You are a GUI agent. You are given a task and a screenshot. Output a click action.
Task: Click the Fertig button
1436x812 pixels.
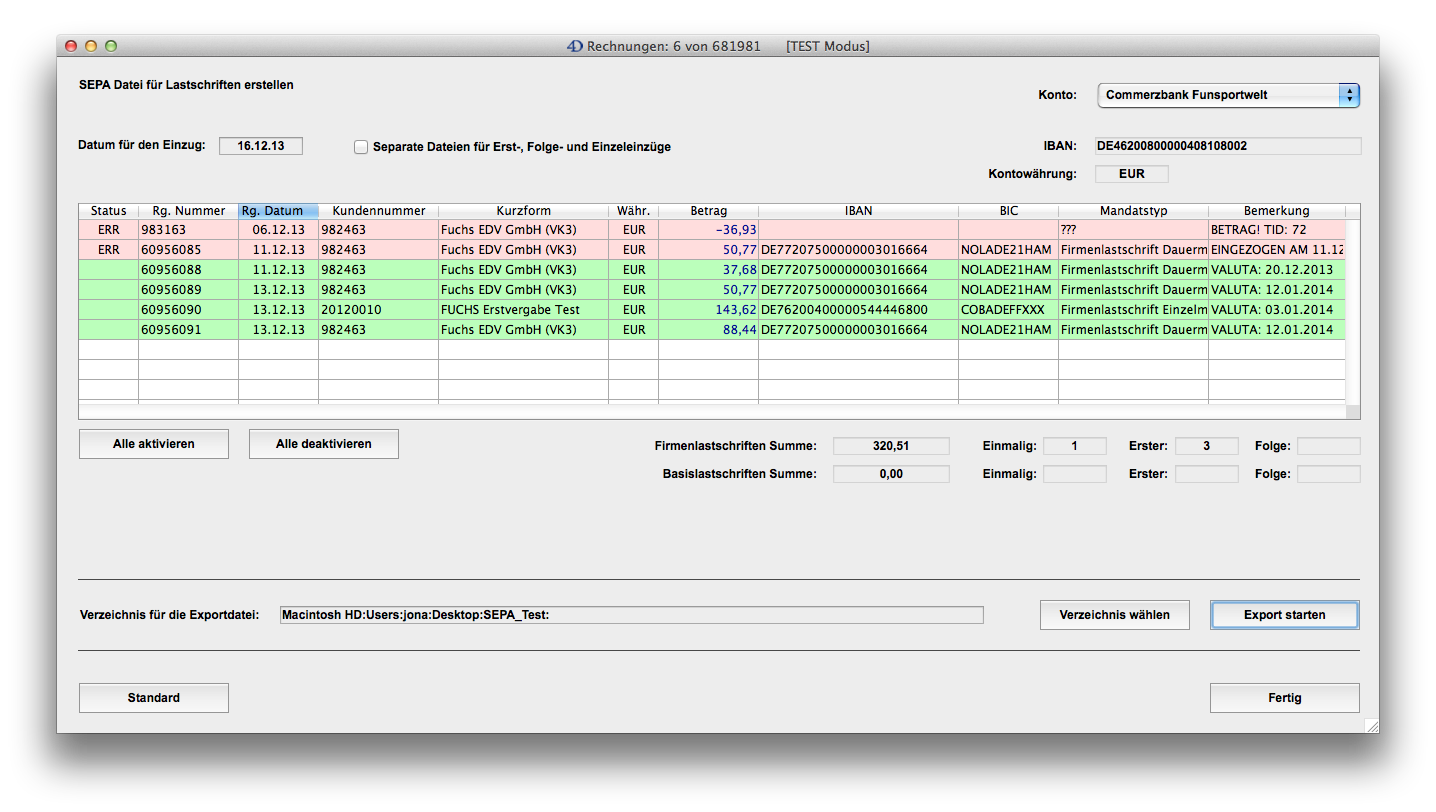coord(1284,698)
